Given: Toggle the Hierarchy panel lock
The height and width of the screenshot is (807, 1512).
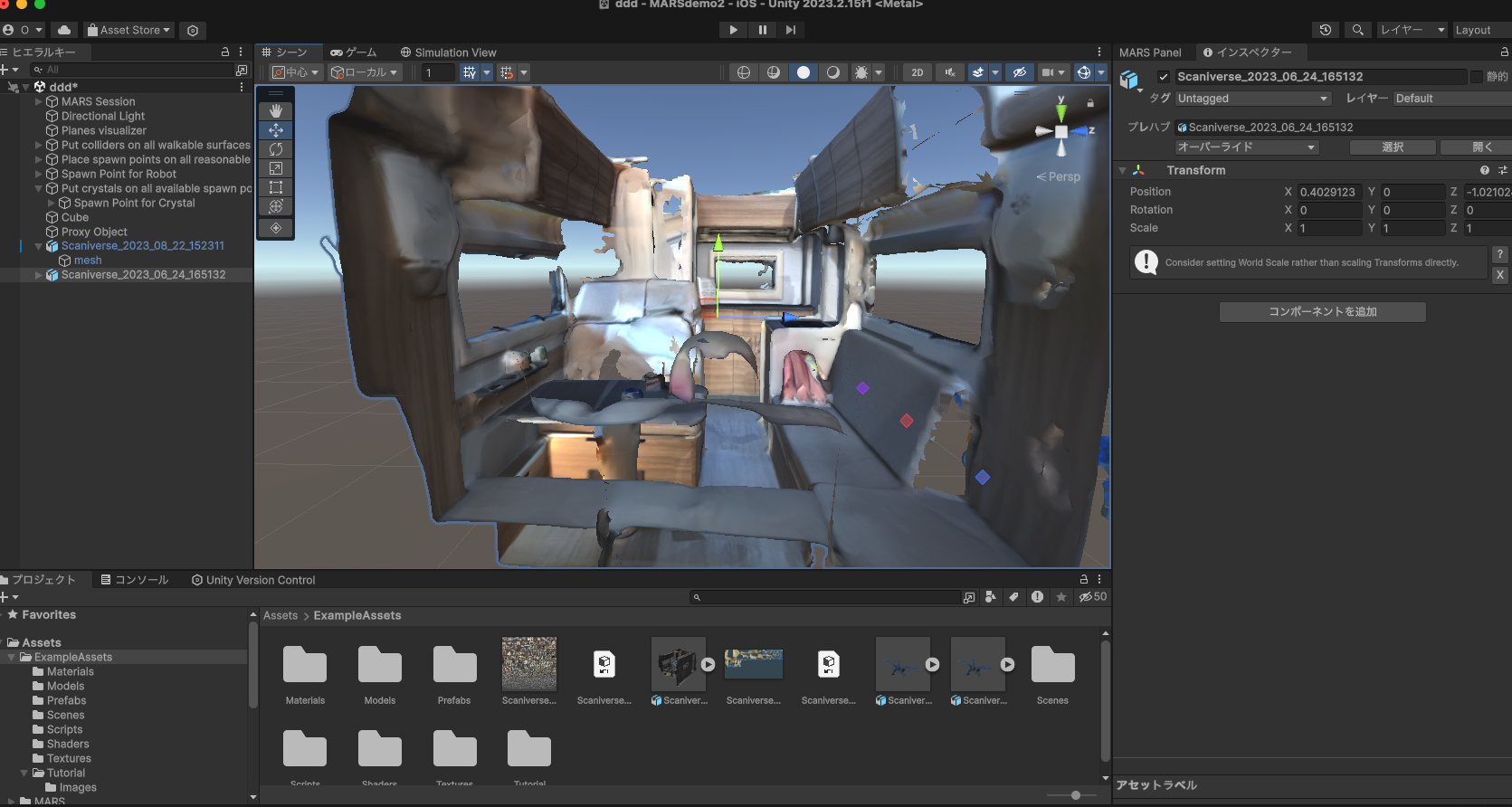Looking at the screenshot, I should click(x=225, y=52).
